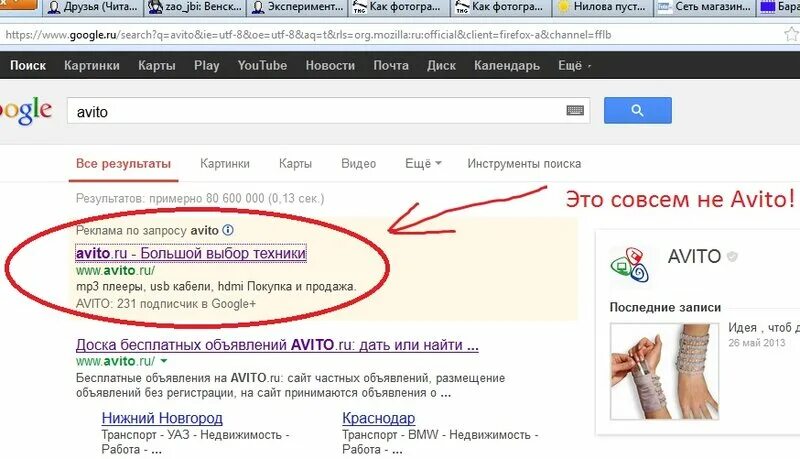800x459 pixels.
Task: Open Доска бесплатных объявлений AVITO.ru result
Action: pos(277,345)
